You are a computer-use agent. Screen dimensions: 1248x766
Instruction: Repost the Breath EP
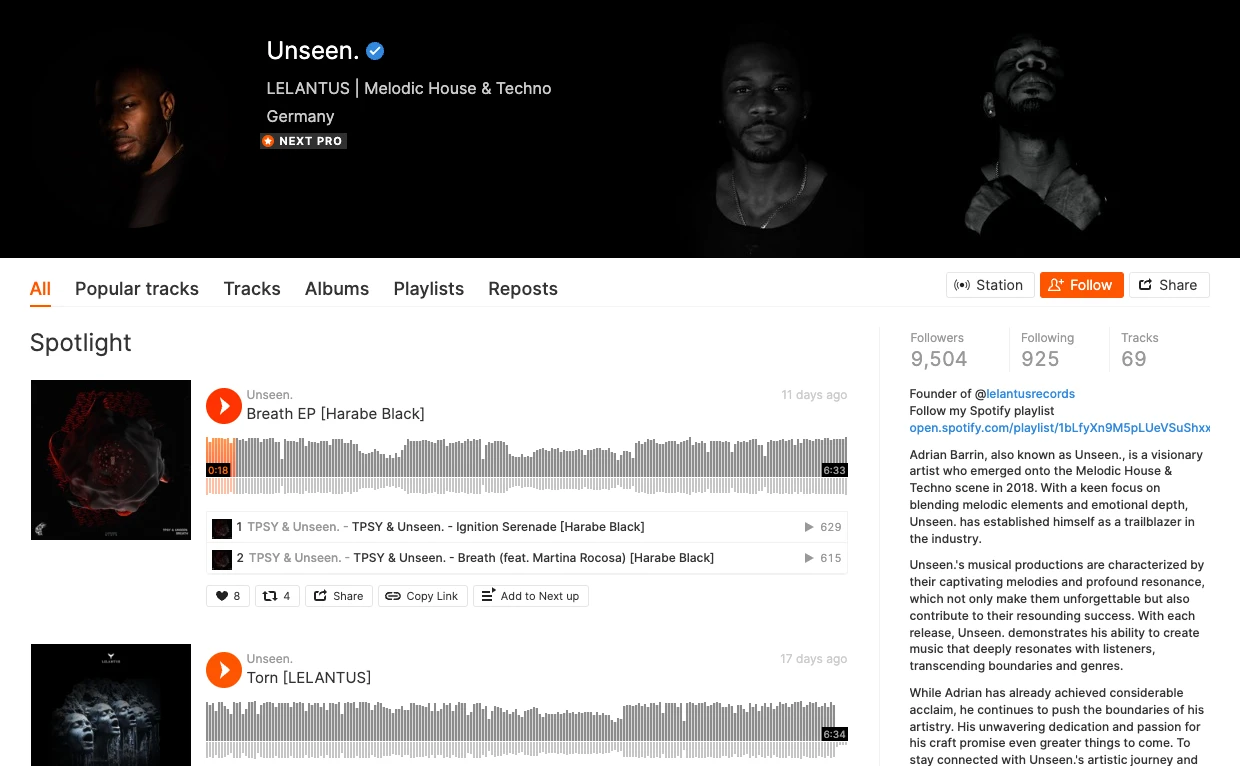(277, 596)
